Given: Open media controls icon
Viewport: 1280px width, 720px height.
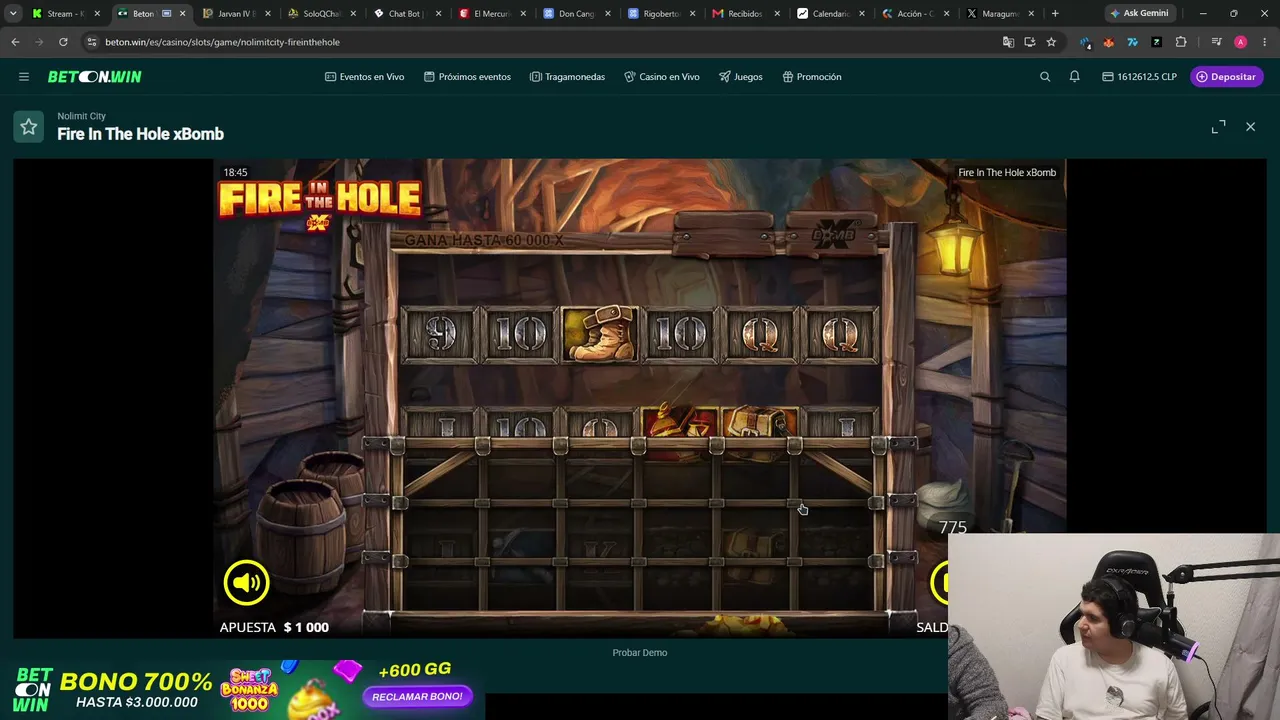Looking at the screenshot, I should [1216, 42].
